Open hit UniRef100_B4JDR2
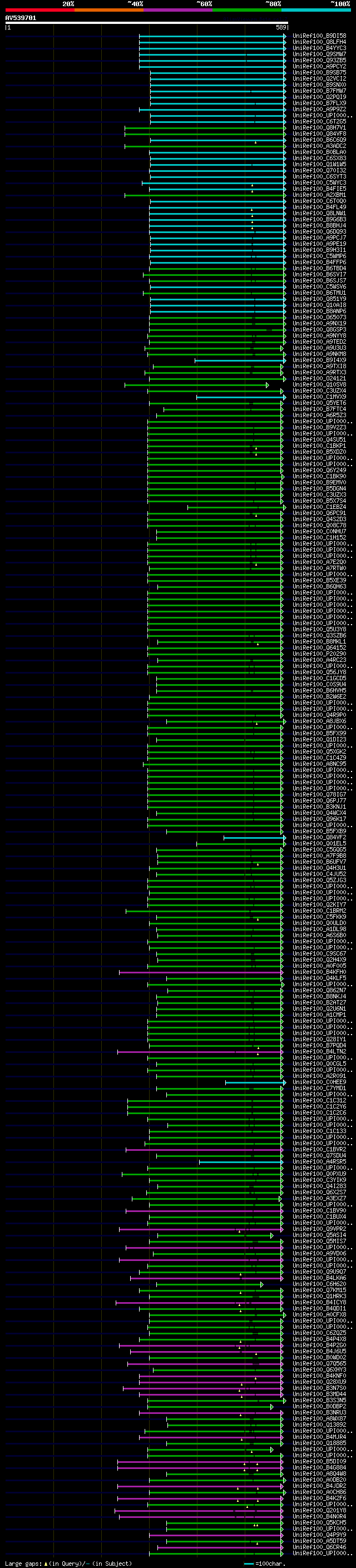This screenshot has height=1568, width=356. point(319,1486)
